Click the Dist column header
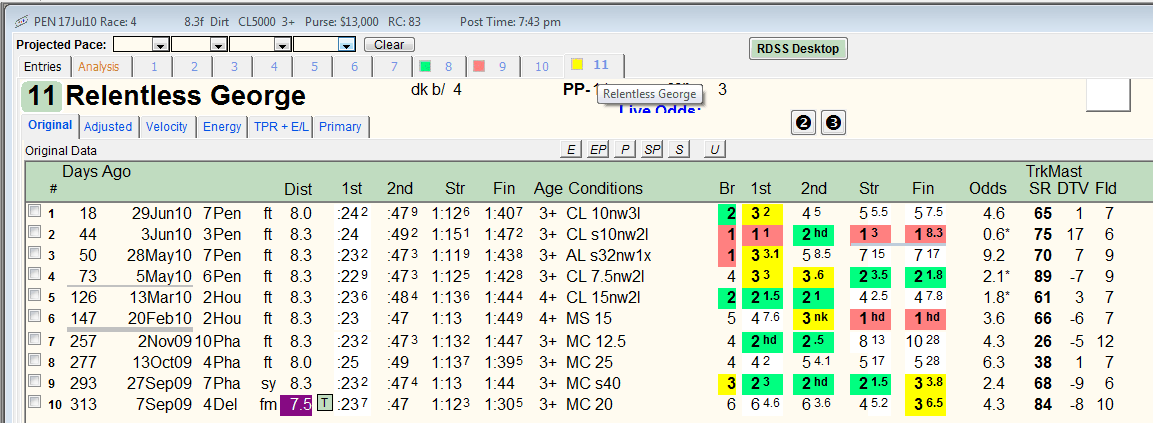1153x423 pixels. (298, 188)
